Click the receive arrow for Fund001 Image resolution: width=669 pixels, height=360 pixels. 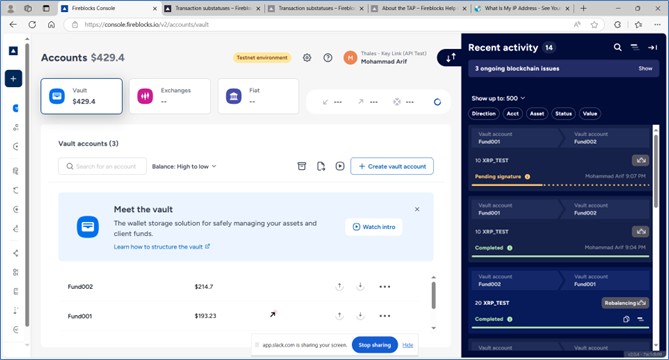tap(360, 316)
